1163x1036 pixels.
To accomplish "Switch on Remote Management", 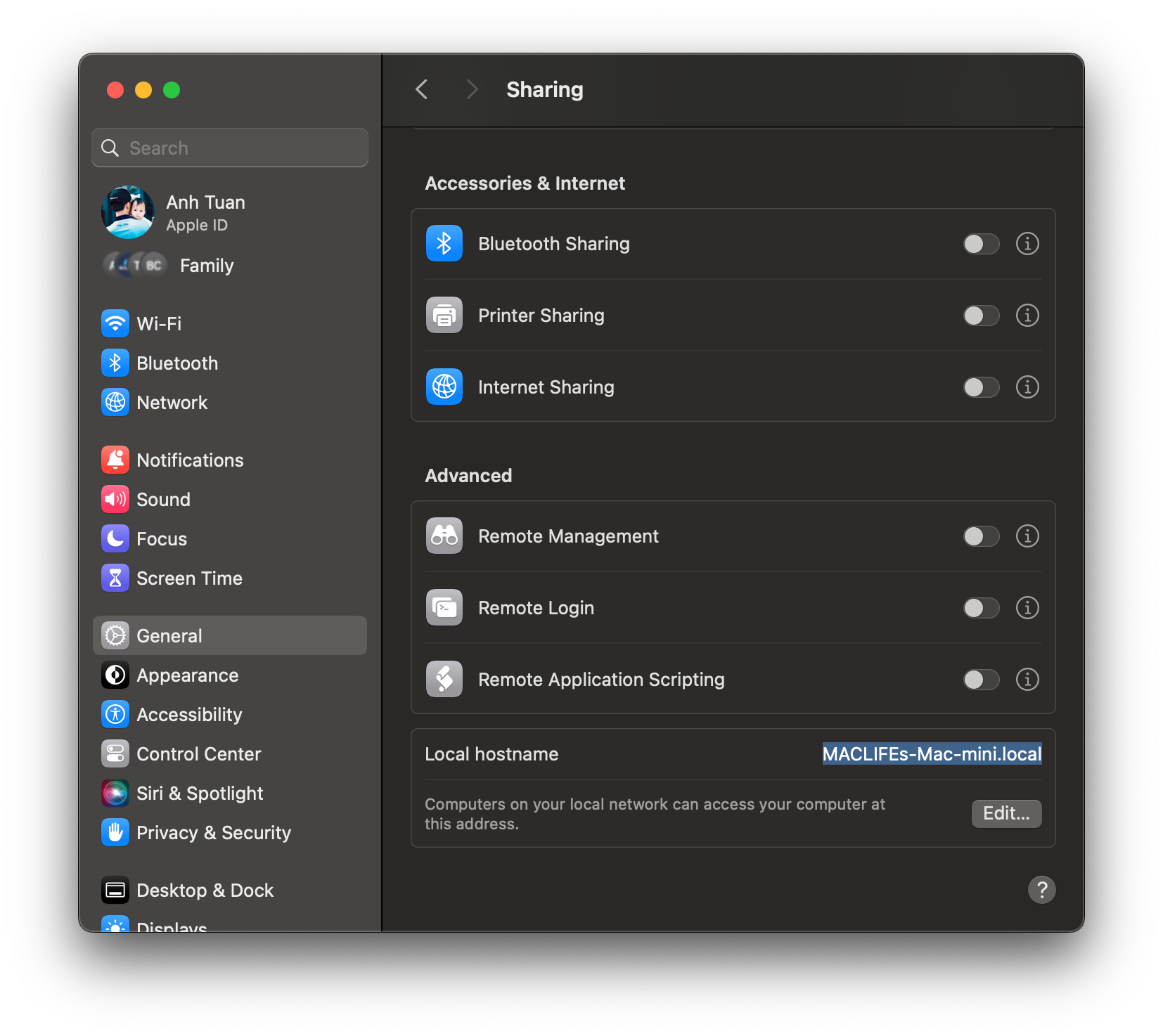I will coord(981,536).
